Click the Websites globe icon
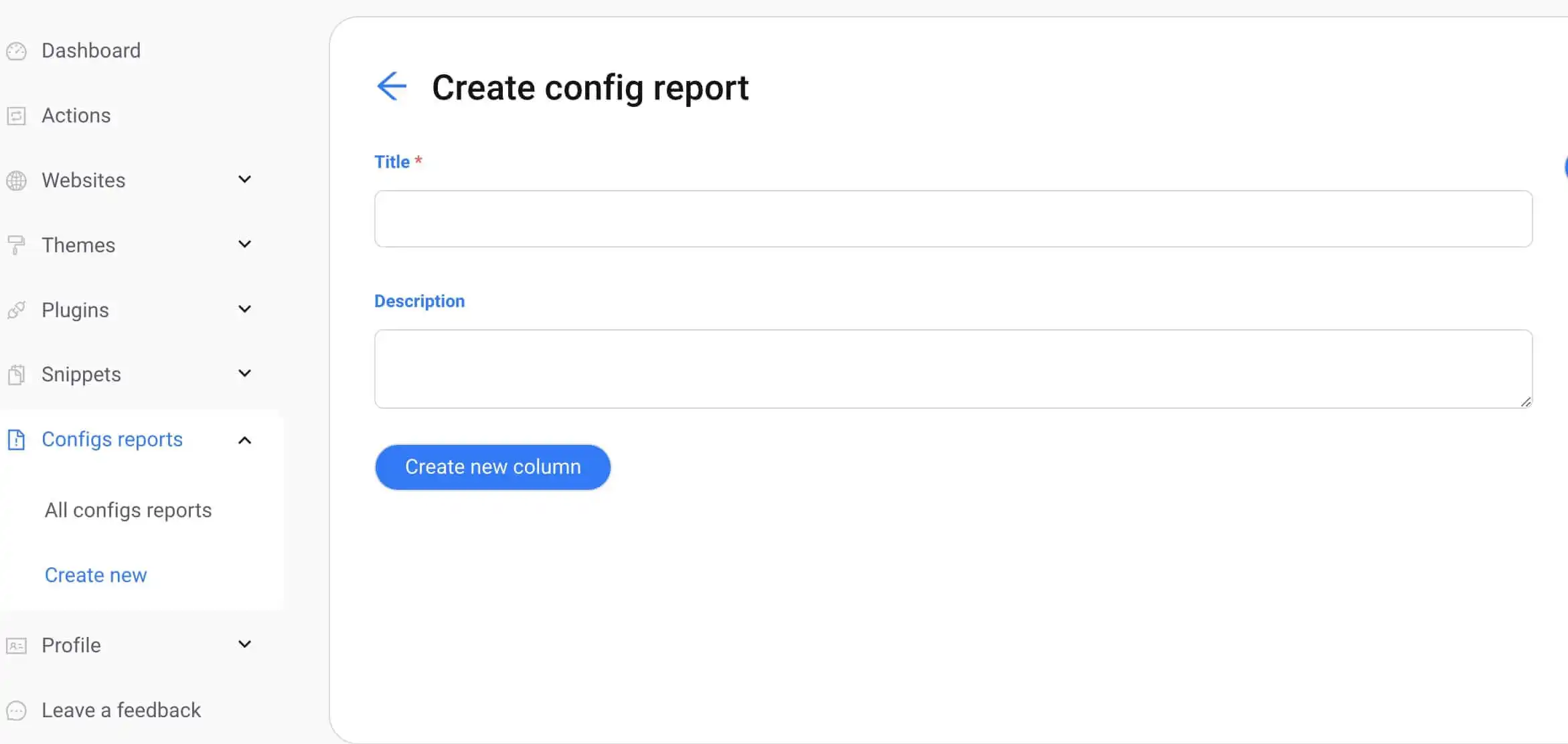 tap(17, 180)
